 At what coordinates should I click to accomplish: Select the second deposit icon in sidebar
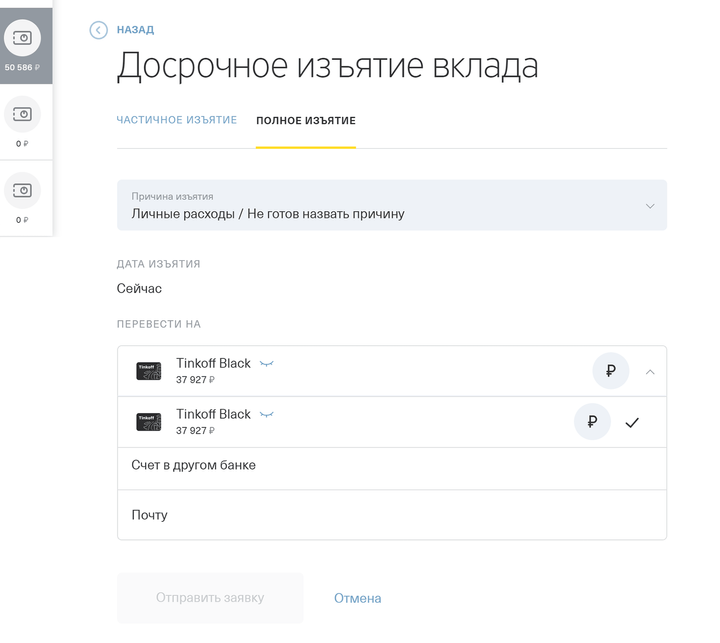pos(22,115)
